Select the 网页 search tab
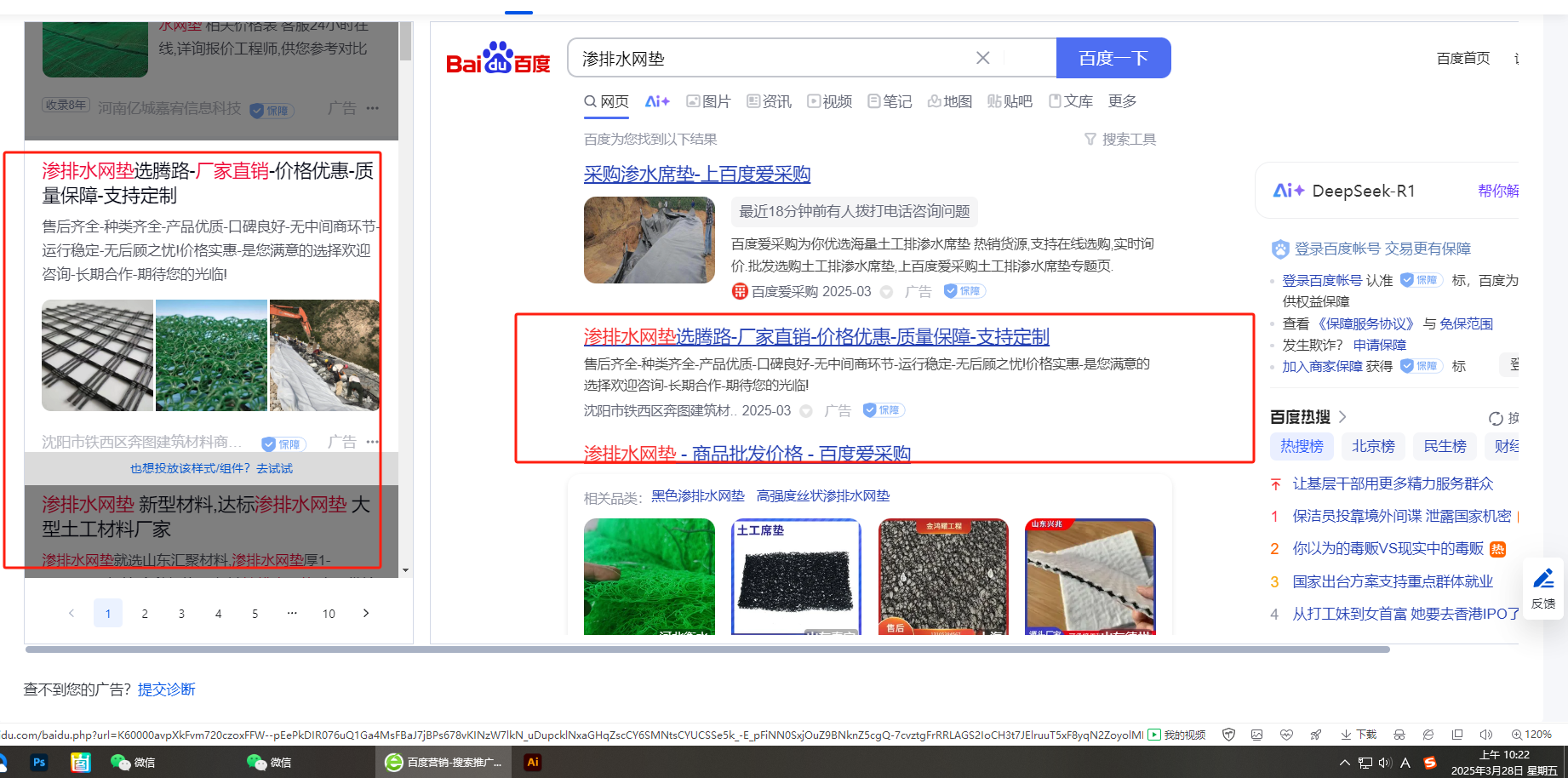Screen dimensions: 1568x778 click(x=606, y=101)
